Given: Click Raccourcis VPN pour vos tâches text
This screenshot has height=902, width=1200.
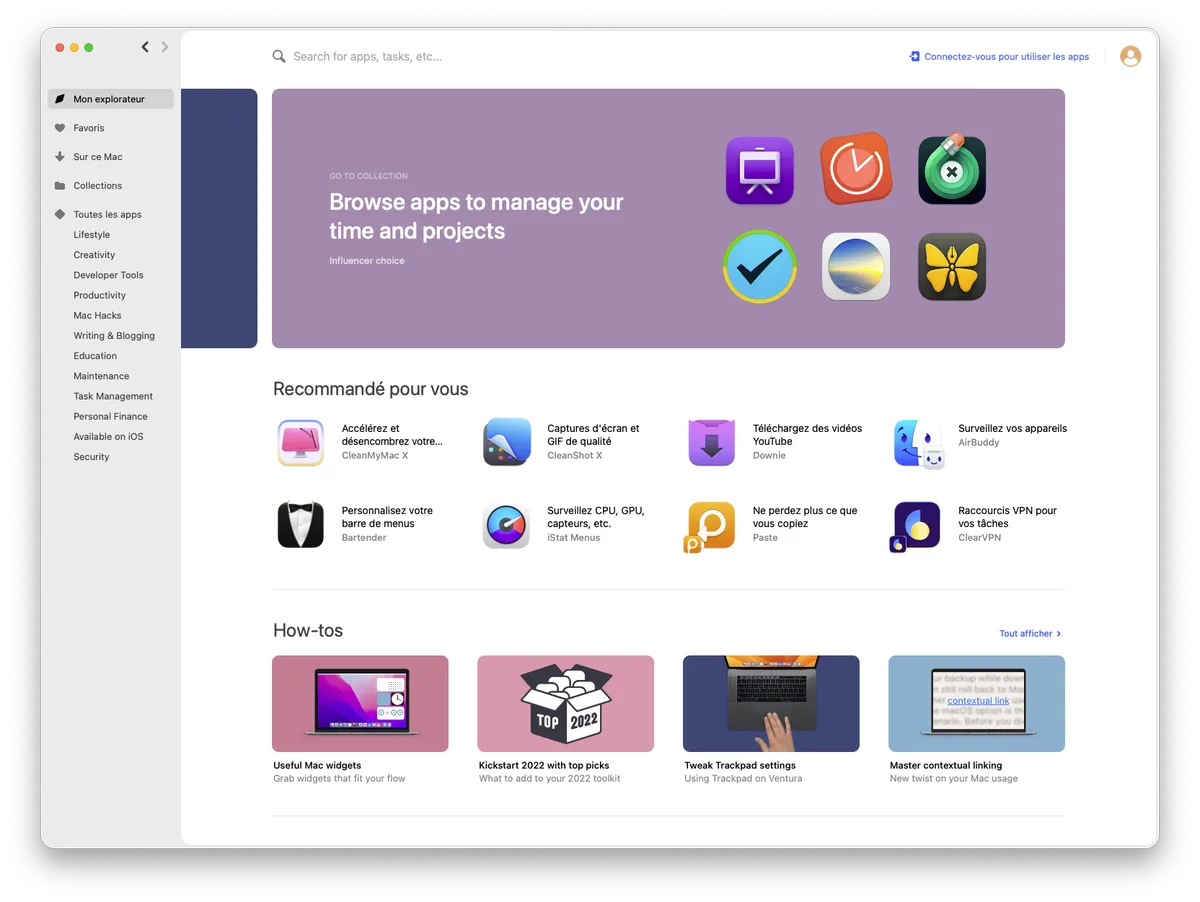Looking at the screenshot, I should tap(1007, 517).
